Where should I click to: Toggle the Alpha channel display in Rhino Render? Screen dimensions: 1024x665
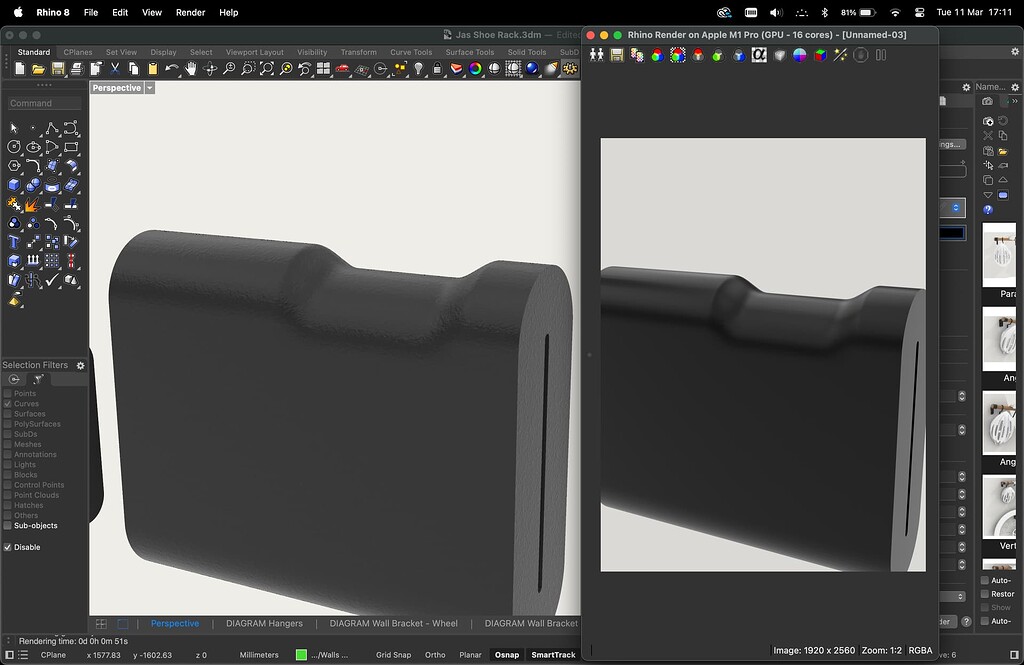[757, 55]
